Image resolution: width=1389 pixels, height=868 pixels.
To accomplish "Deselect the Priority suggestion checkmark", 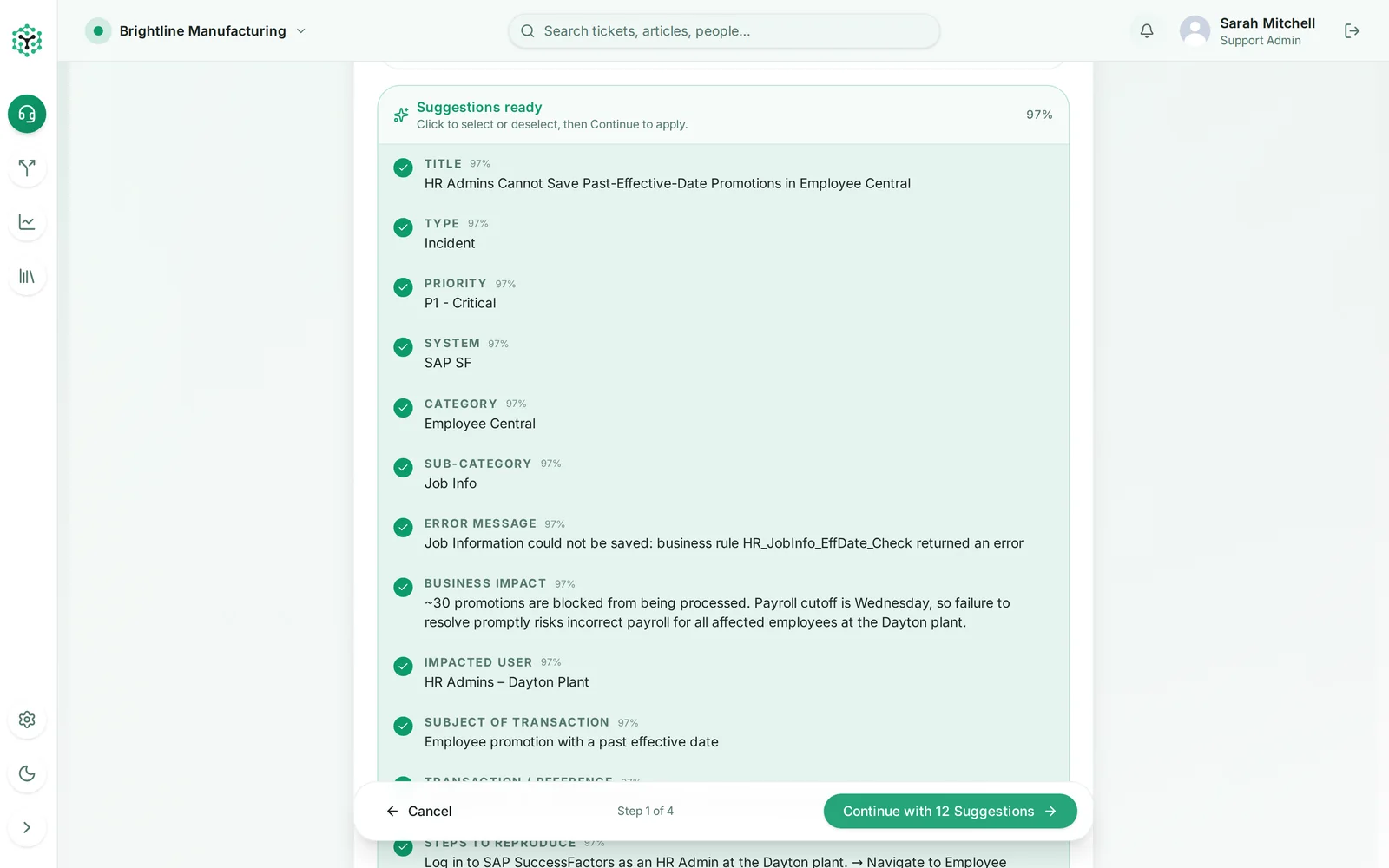I will 403,287.
